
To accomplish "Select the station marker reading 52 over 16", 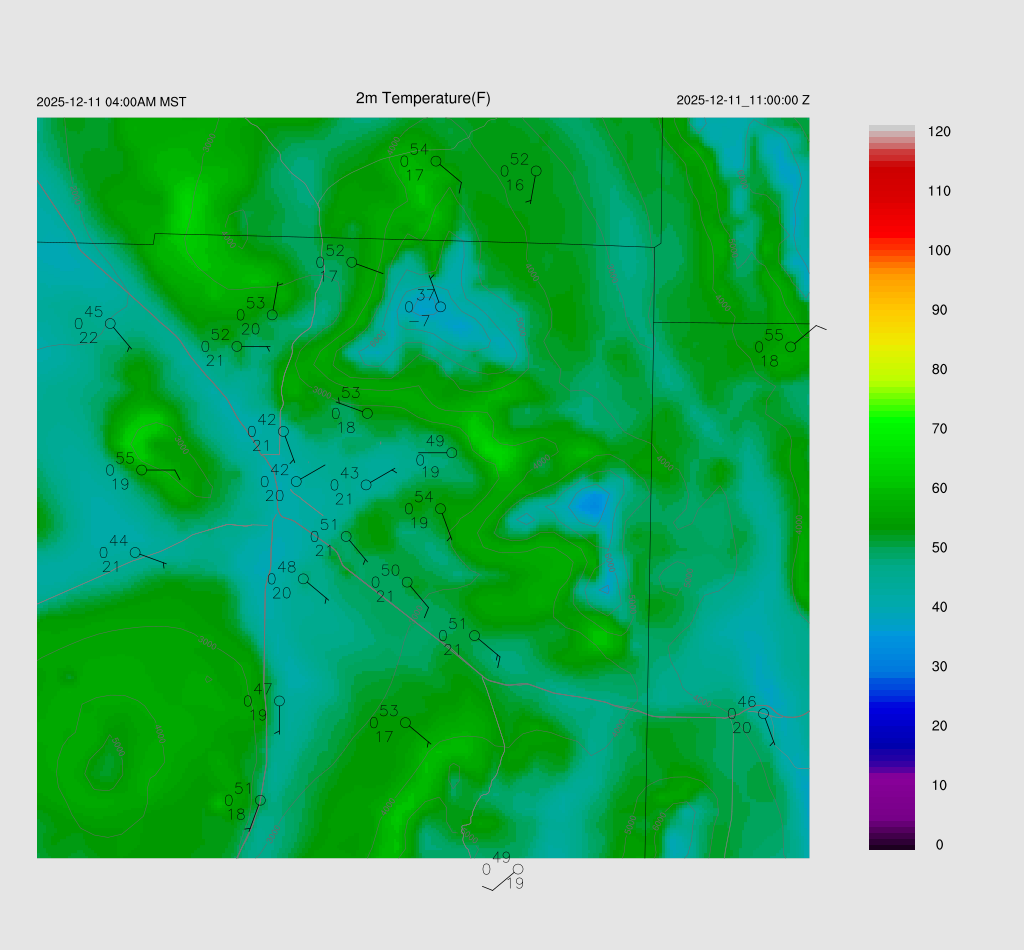I will pyautogui.click(x=536, y=171).
